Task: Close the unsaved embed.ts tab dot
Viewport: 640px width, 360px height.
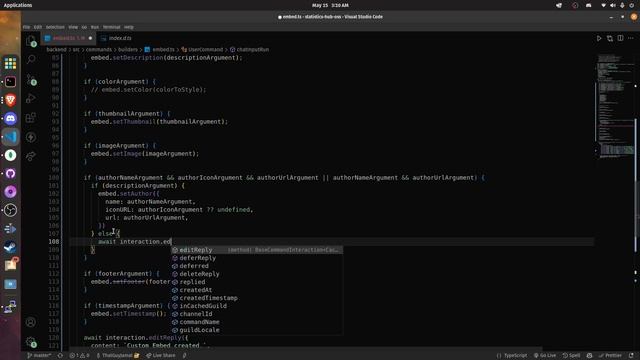Action: pos(90,38)
